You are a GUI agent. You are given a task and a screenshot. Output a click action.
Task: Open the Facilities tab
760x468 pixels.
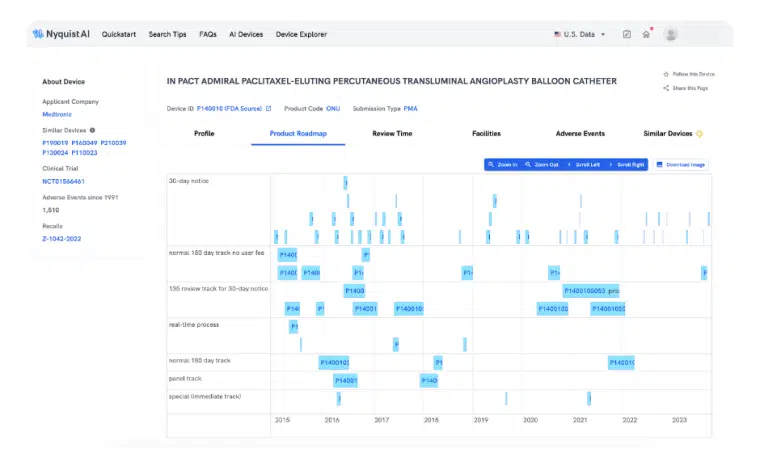click(486, 133)
